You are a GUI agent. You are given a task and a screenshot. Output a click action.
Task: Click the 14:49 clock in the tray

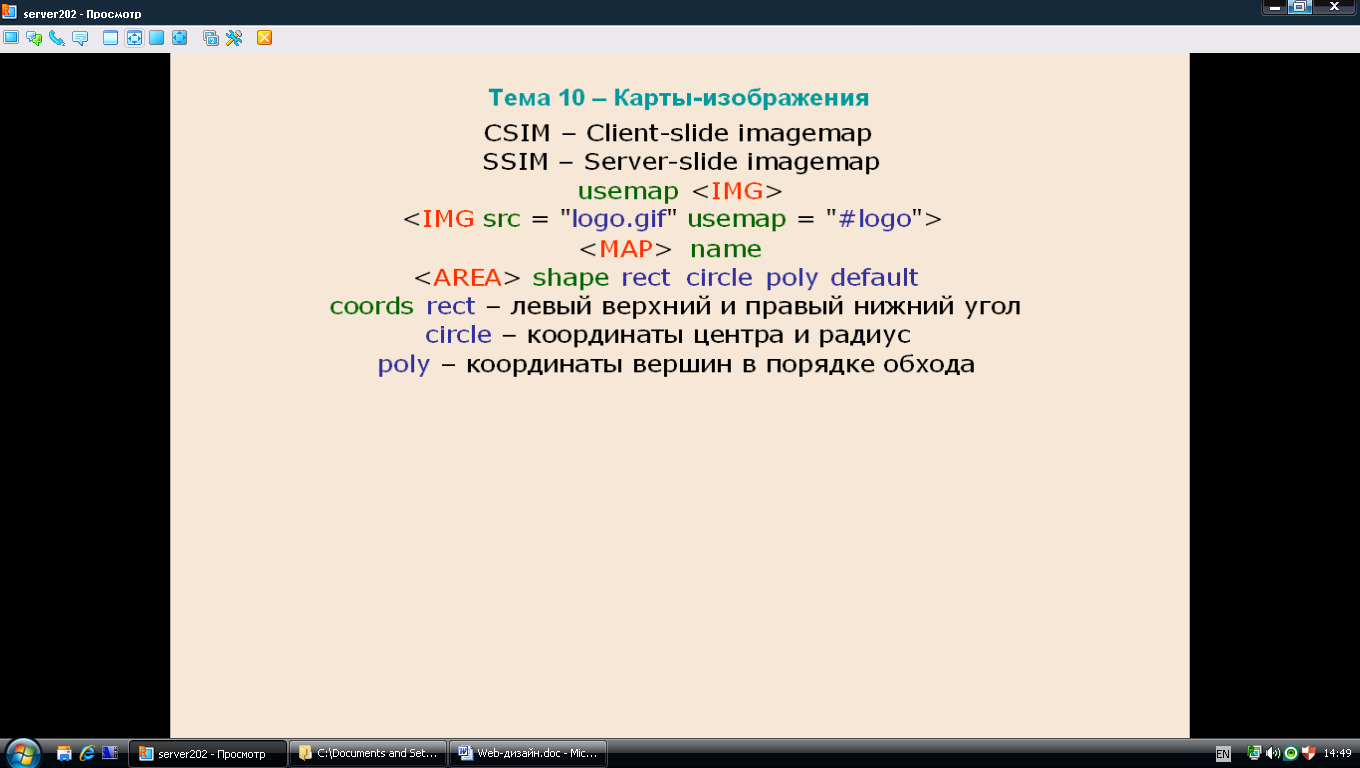(1337, 753)
